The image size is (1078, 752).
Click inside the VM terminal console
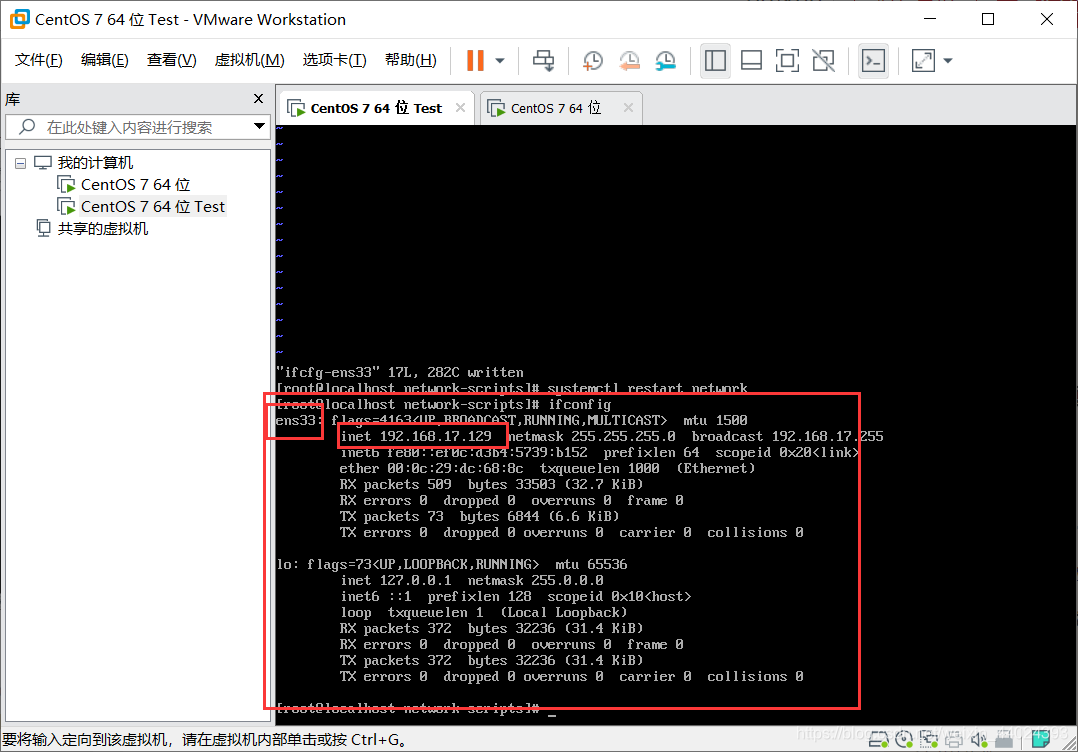(675, 425)
